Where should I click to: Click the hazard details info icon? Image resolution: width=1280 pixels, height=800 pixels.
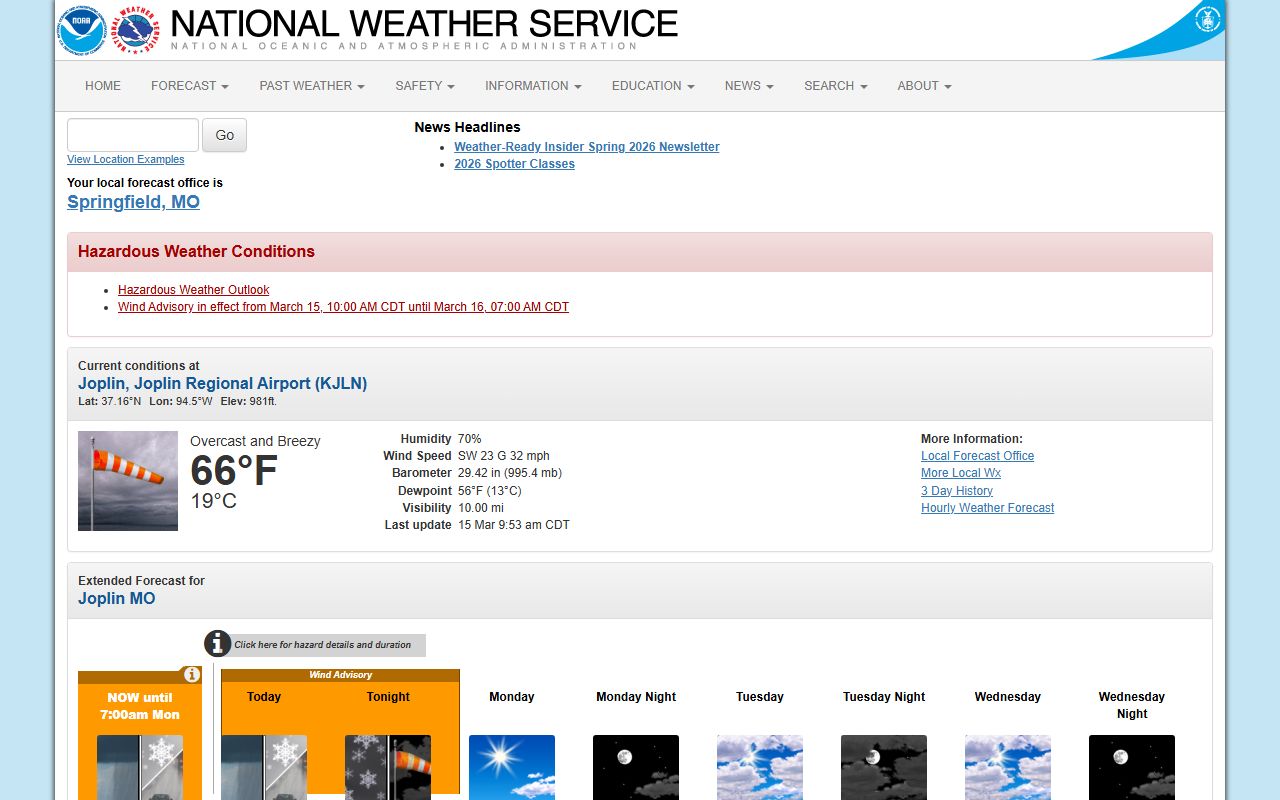pyautogui.click(x=218, y=644)
